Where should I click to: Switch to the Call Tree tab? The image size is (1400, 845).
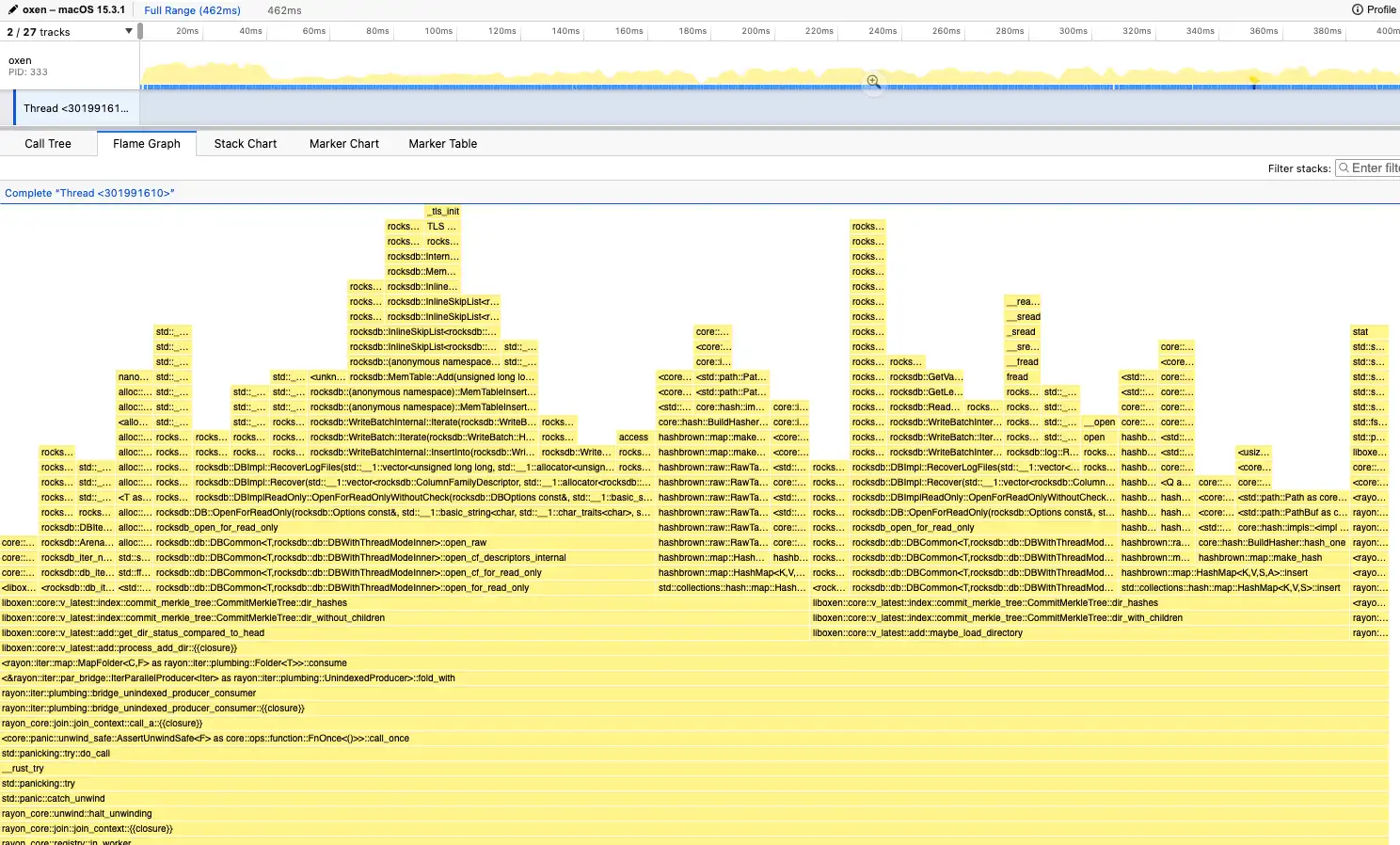click(48, 144)
